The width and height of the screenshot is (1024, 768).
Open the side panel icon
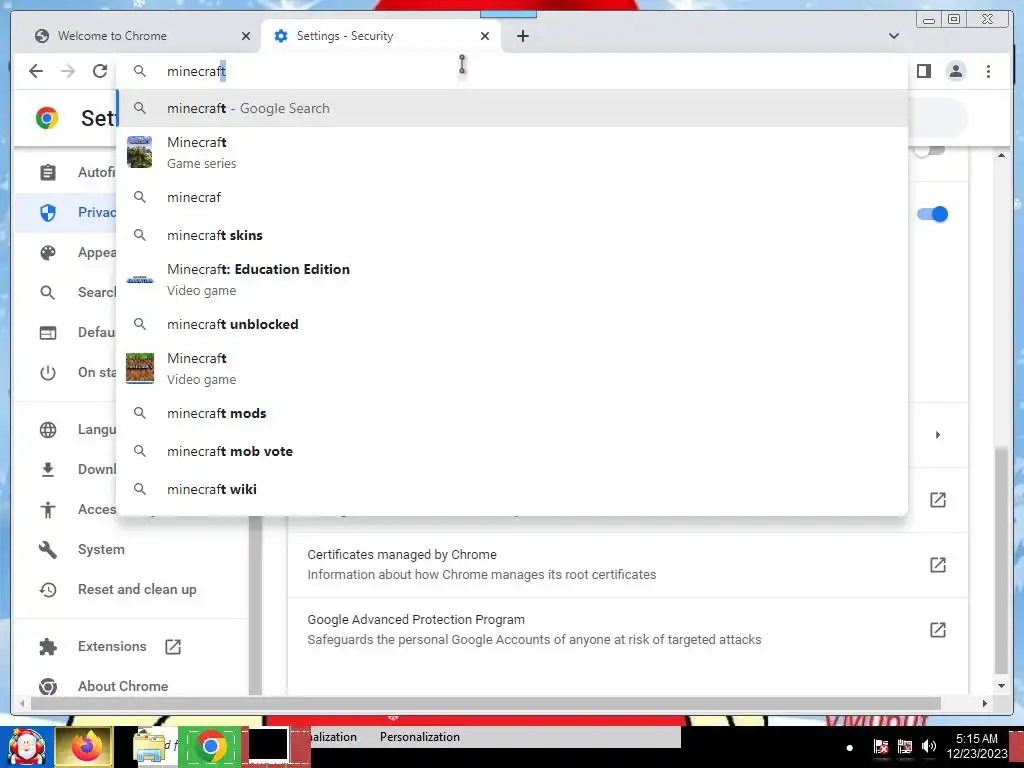pyautogui.click(x=923, y=71)
